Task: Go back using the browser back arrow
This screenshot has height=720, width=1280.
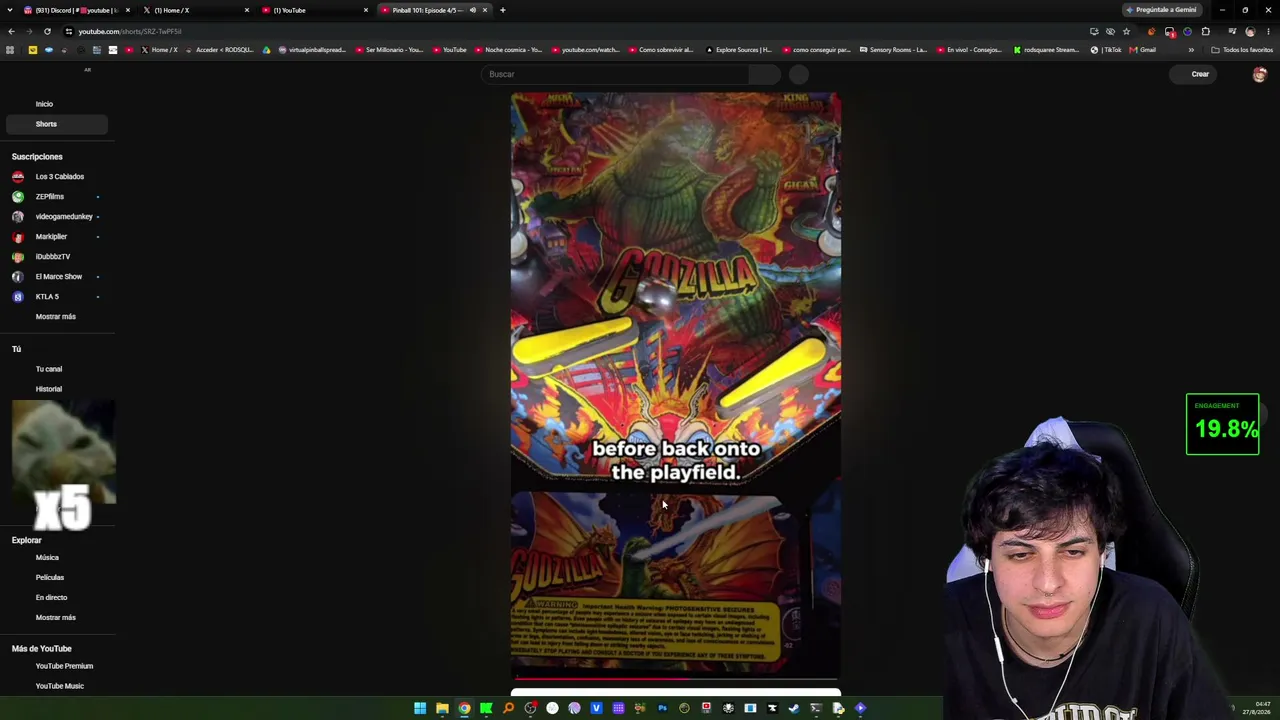Action: coord(11,31)
